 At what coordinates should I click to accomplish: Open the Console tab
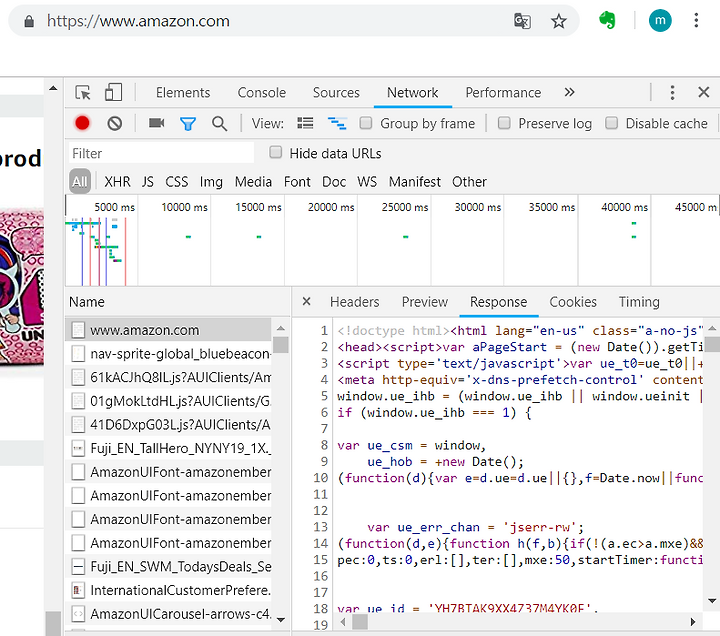pyautogui.click(x=261, y=93)
